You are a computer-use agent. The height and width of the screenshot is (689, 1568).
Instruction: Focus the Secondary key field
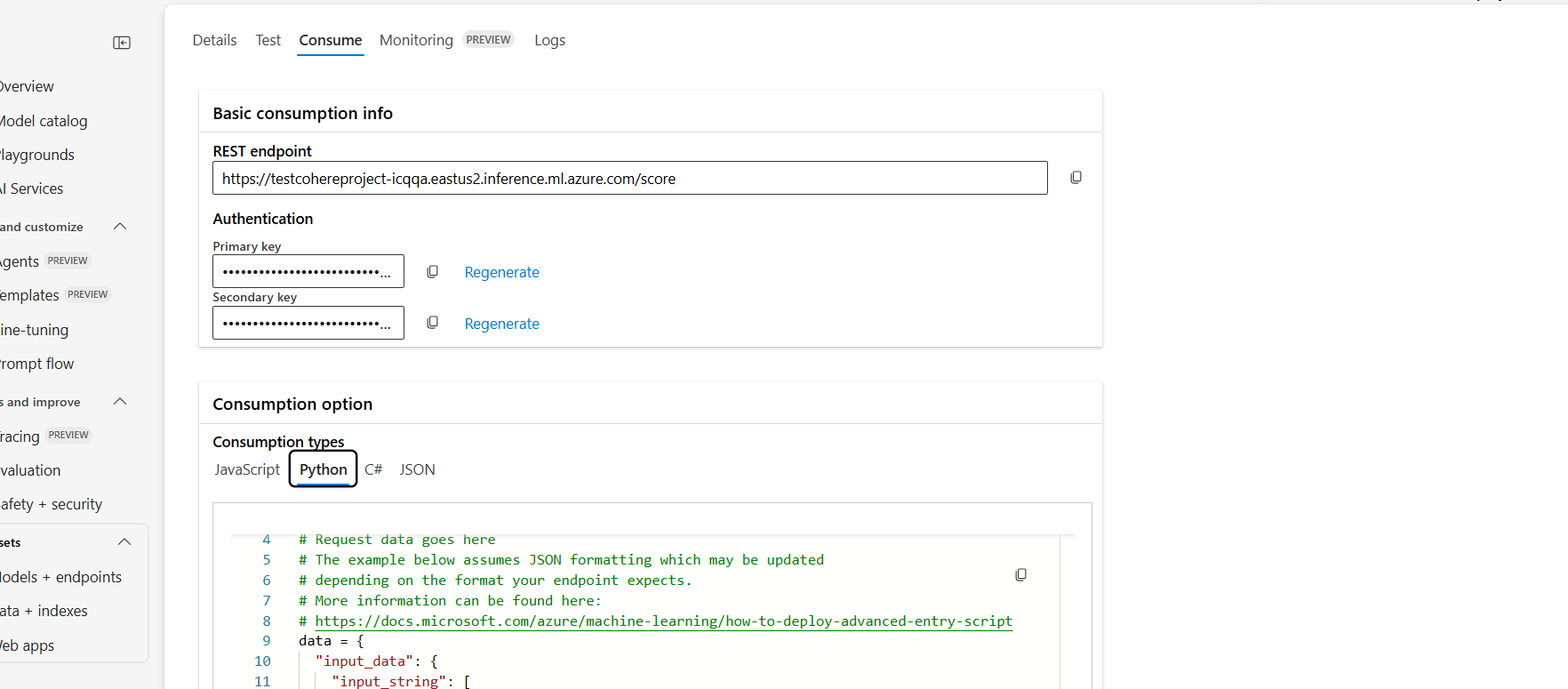pyautogui.click(x=308, y=323)
